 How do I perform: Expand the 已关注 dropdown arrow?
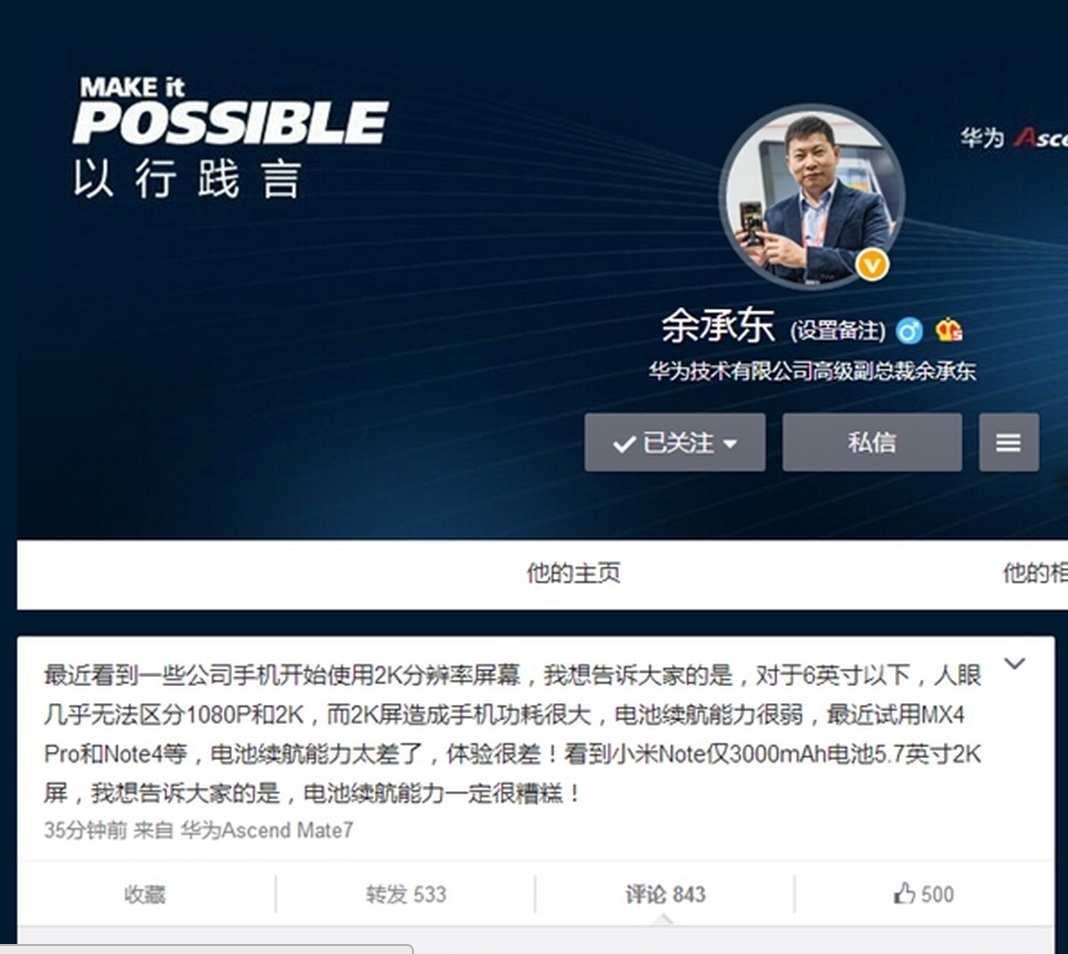729,444
